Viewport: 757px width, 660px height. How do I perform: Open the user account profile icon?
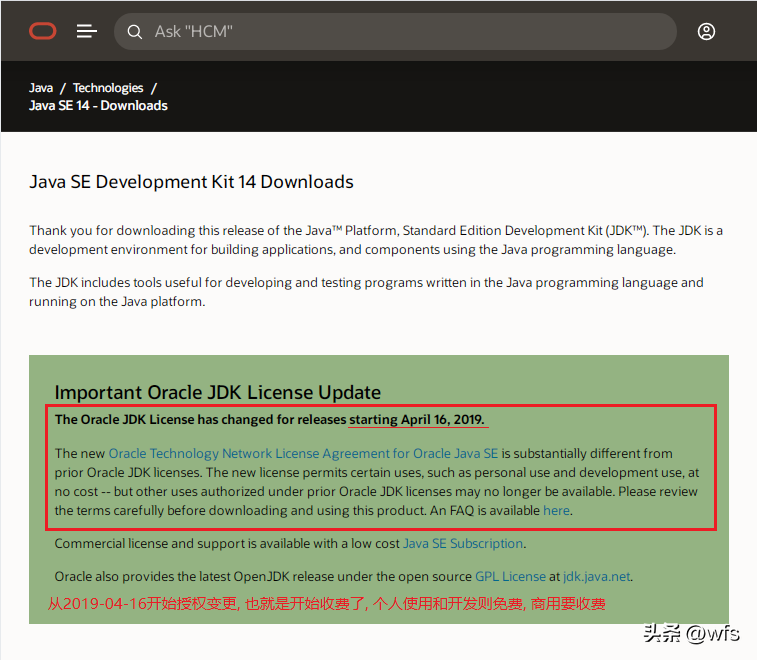[x=706, y=31]
